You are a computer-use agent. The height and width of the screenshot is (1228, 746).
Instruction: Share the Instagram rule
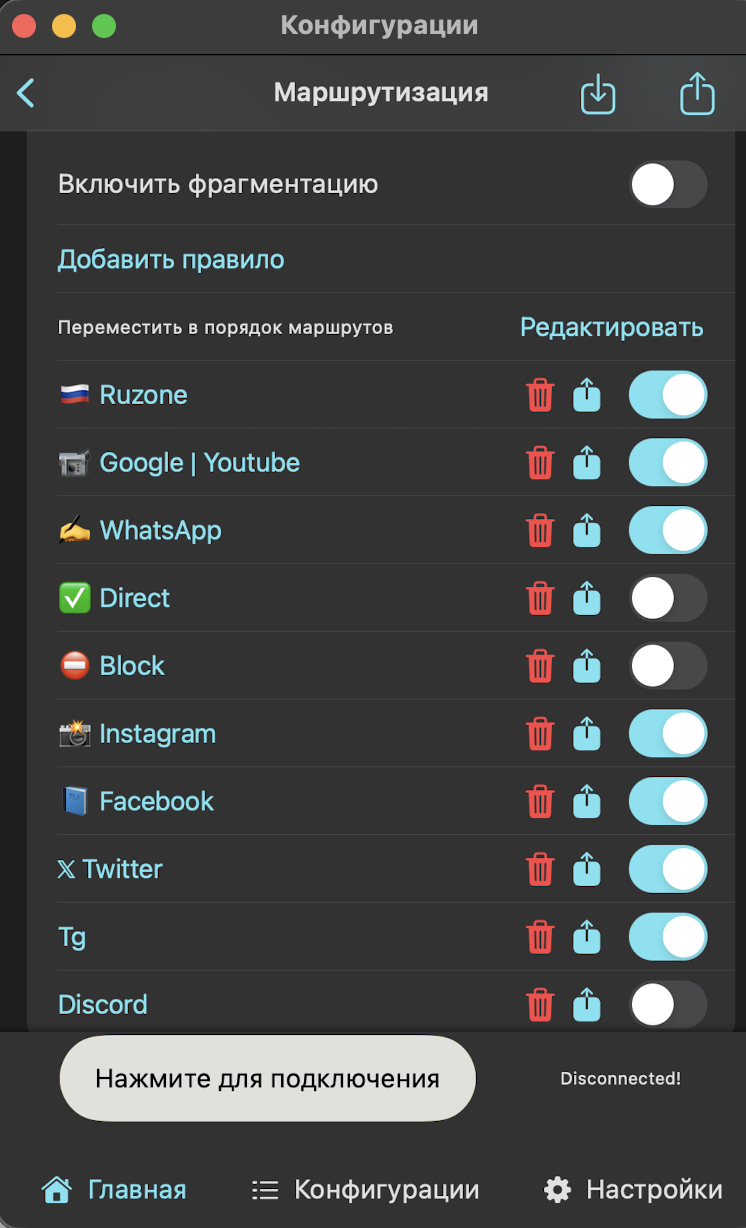click(587, 734)
